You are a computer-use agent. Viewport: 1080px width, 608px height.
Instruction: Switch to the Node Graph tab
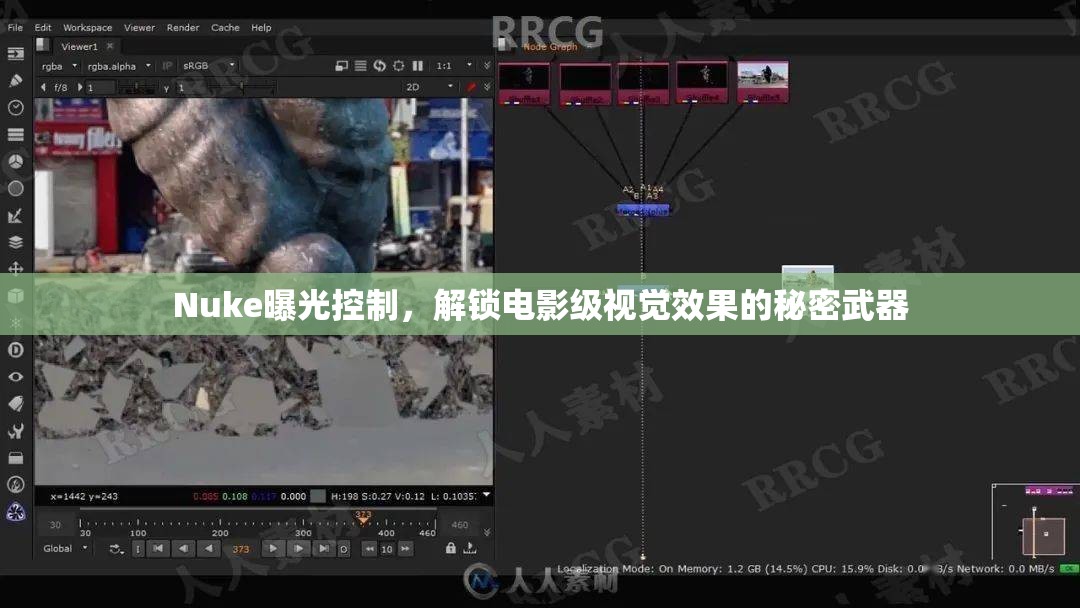[550, 46]
